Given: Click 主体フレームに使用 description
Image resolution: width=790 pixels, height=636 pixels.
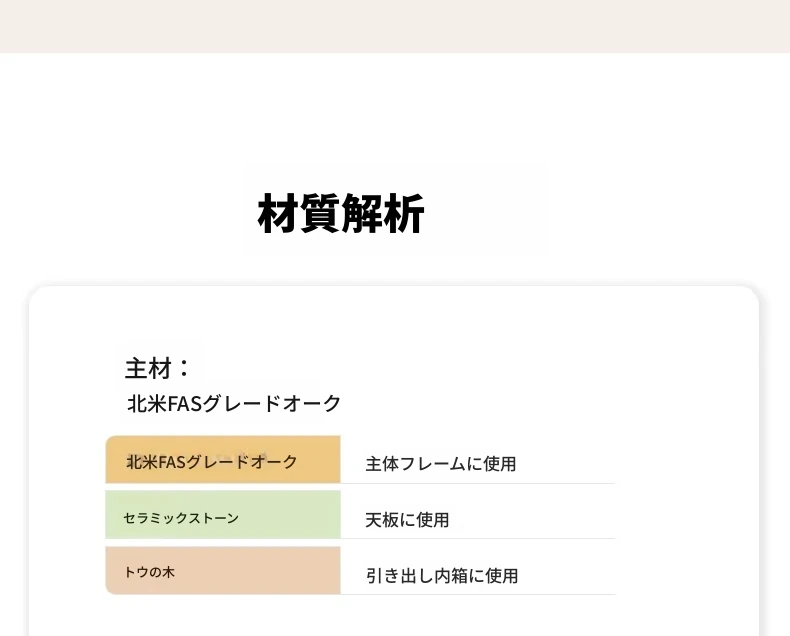Looking at the screenshot, I should pyautogui.click(x=441, y=464).
